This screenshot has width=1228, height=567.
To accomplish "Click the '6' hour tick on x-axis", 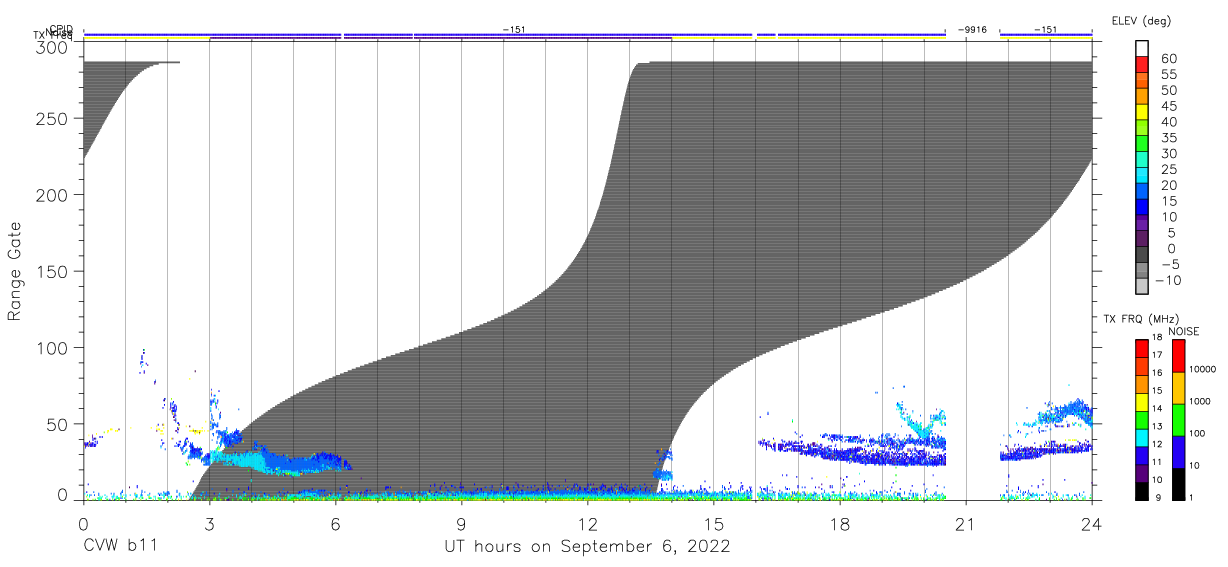I will [336, 523].
